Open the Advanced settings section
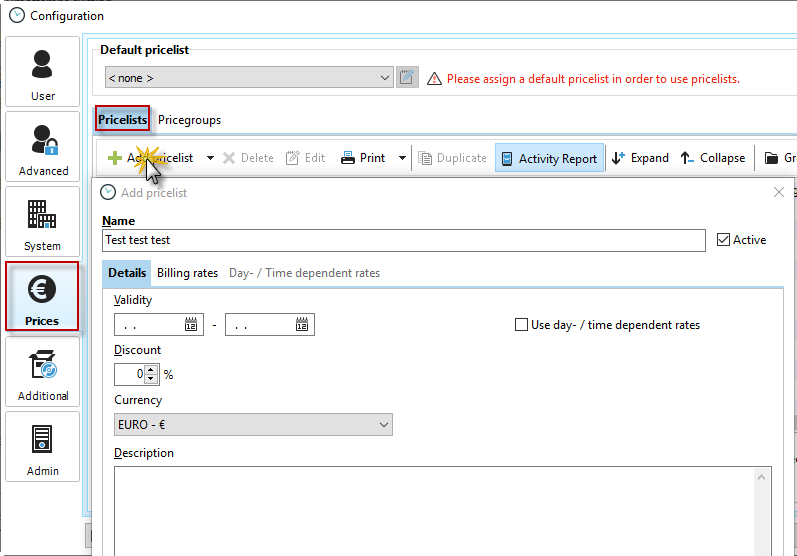The width and height of the screenshot is (797, 556). click(x=43, y=147)
